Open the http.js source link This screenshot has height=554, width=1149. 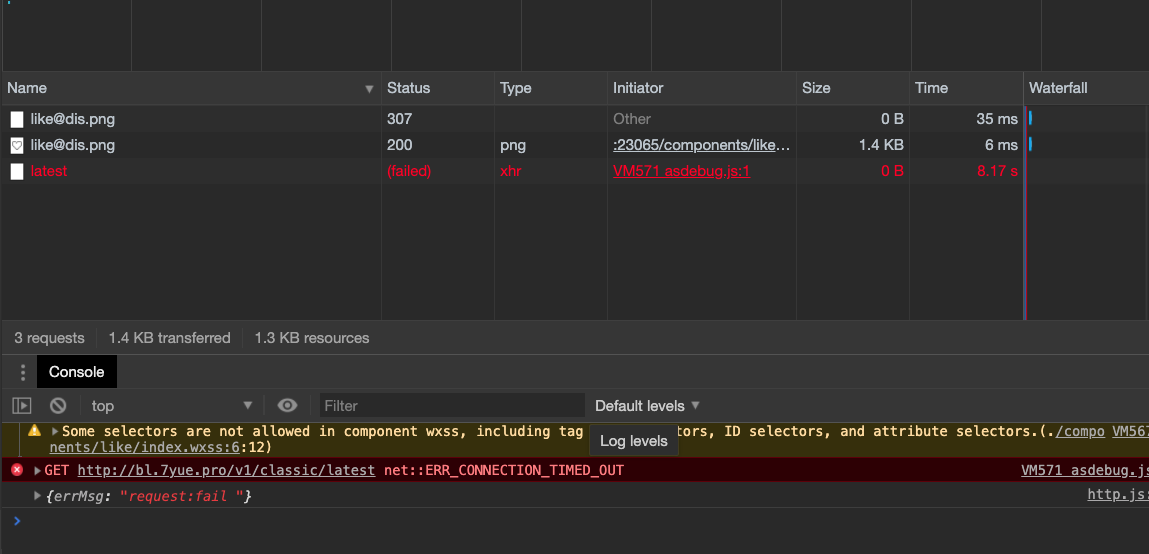click(x=1117, y=495)
